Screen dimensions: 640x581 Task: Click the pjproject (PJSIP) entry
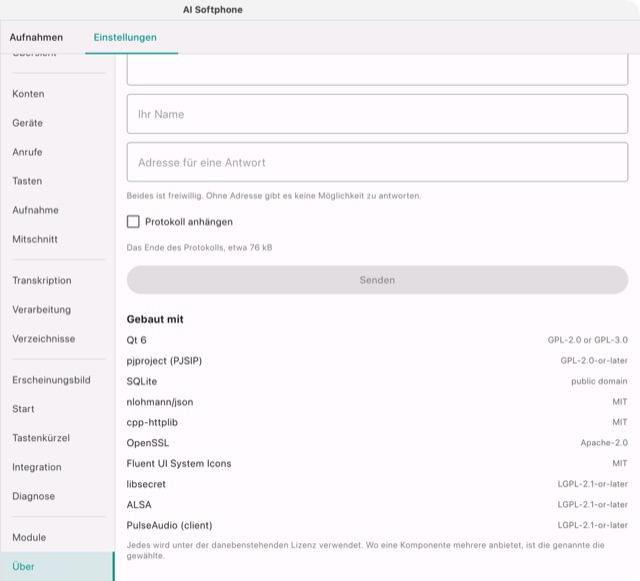pyautogui.click(x=164, y=361)
